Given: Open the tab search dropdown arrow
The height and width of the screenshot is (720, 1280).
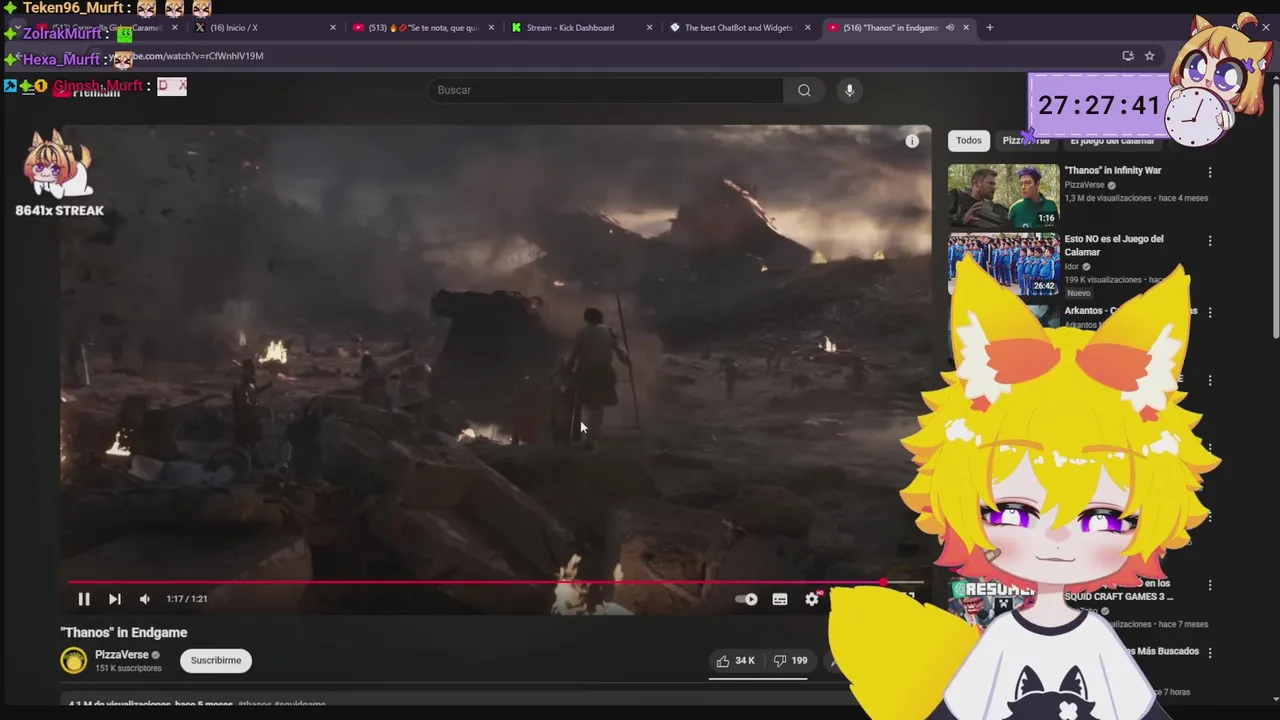Looking at the screenshot, I should click(x=17, y=28).
